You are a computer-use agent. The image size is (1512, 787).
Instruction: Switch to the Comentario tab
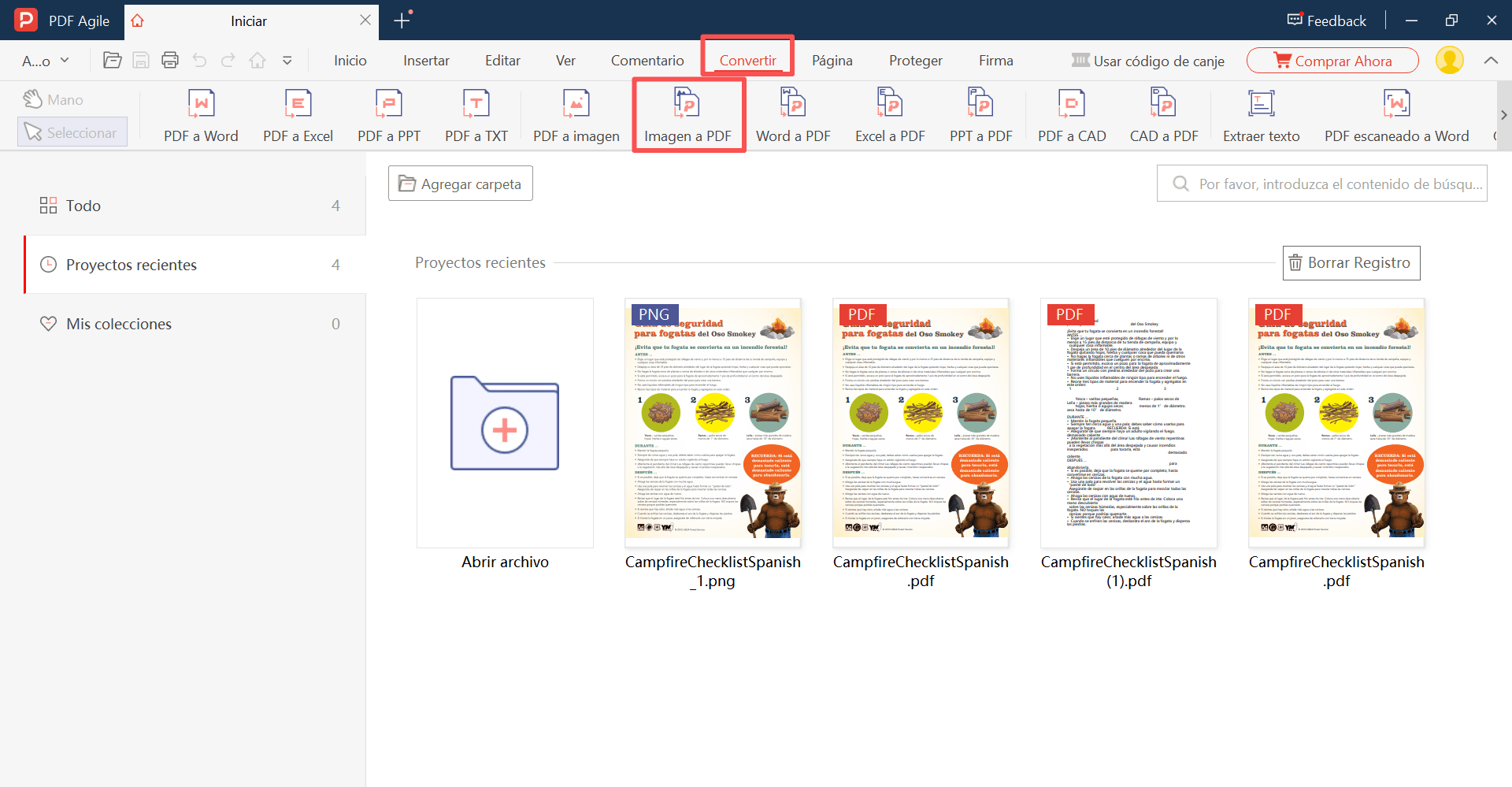(647, 61)
